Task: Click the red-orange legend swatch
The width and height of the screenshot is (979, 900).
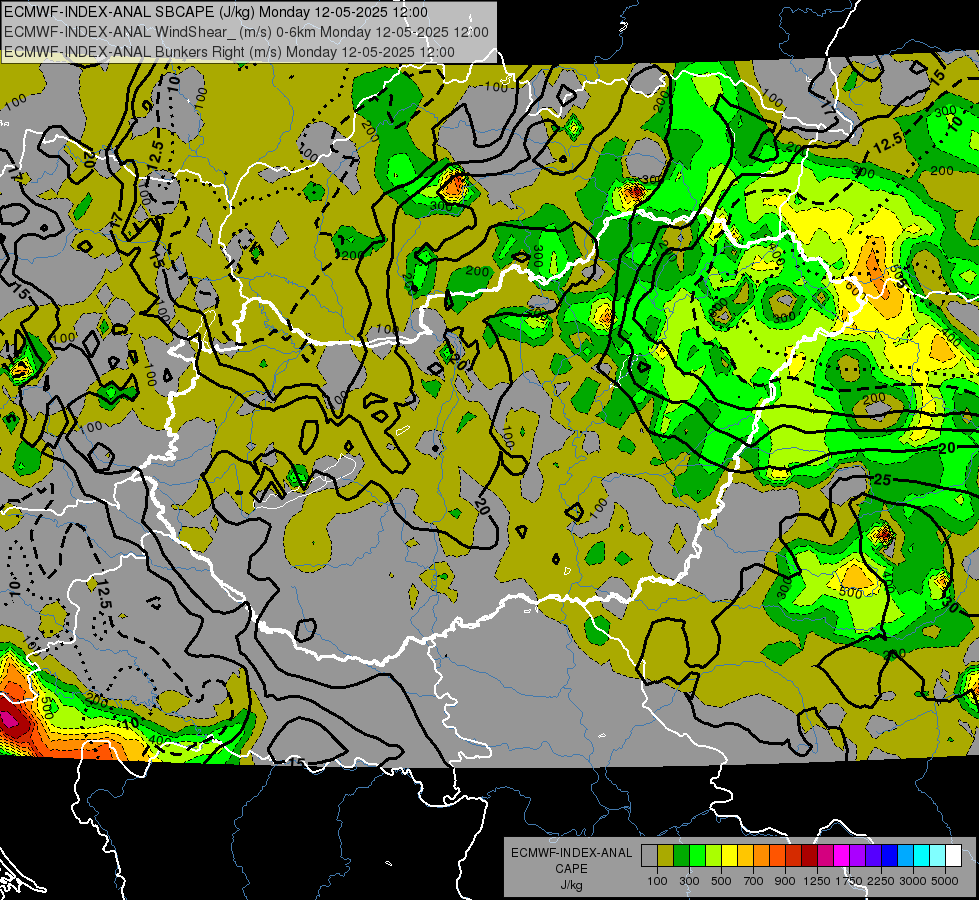Action: coord(777,856)
